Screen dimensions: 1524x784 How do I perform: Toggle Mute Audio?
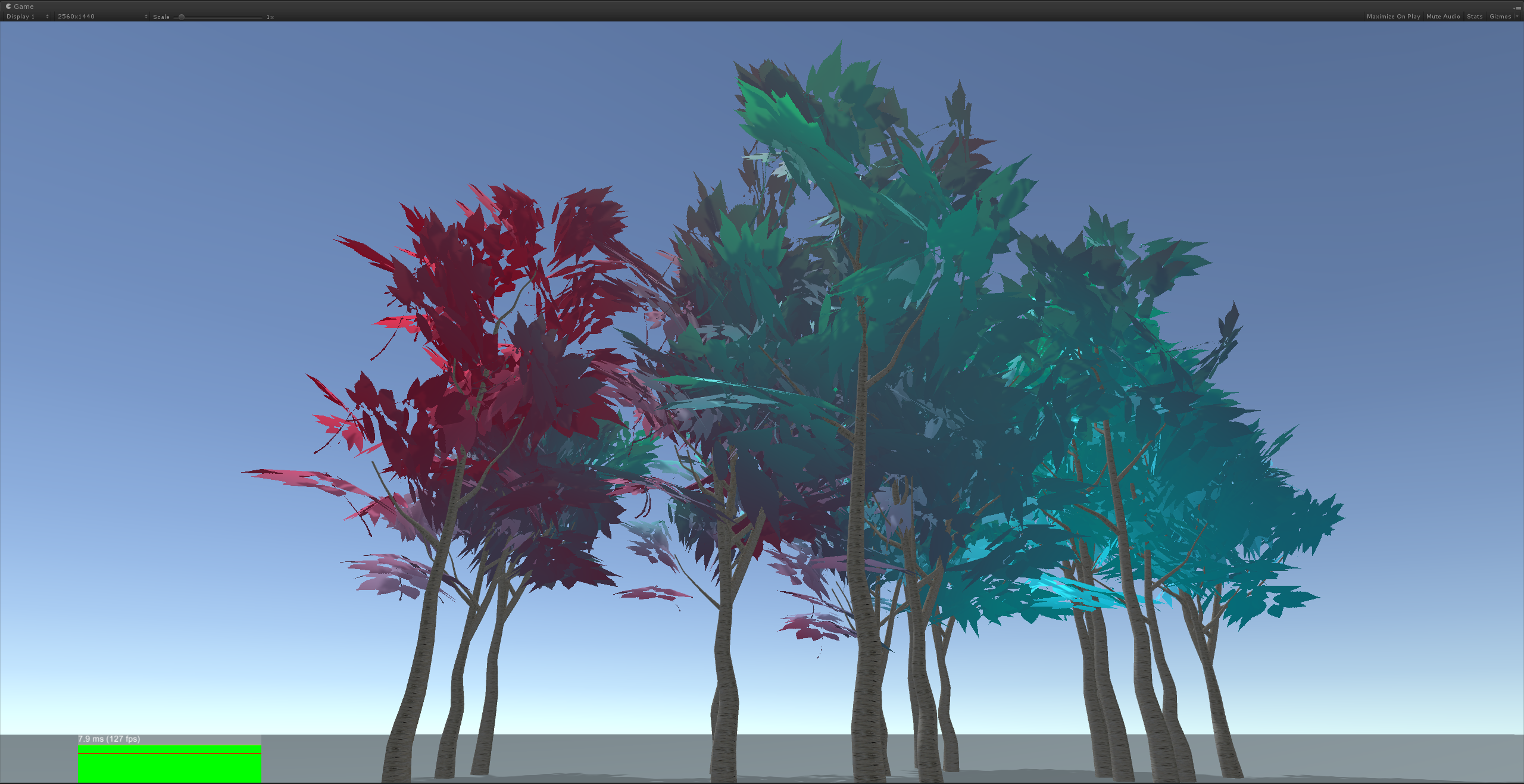click(1442, 16)
